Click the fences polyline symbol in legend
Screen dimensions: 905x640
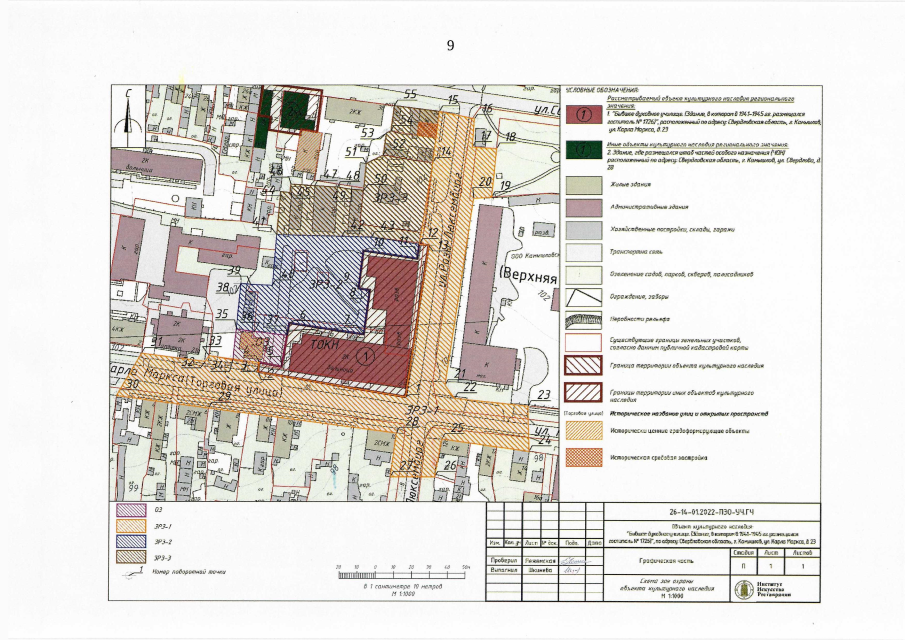(583, 296)
